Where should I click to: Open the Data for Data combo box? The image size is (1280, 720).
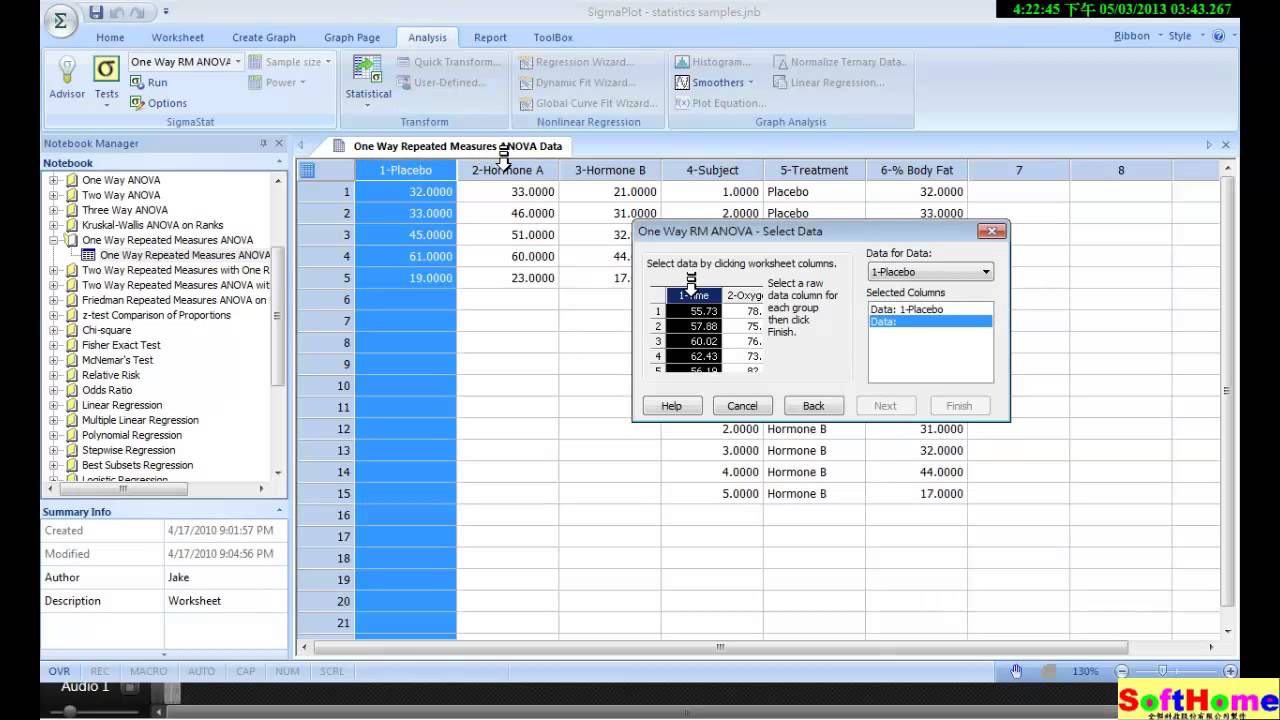[x=930, y=272]
